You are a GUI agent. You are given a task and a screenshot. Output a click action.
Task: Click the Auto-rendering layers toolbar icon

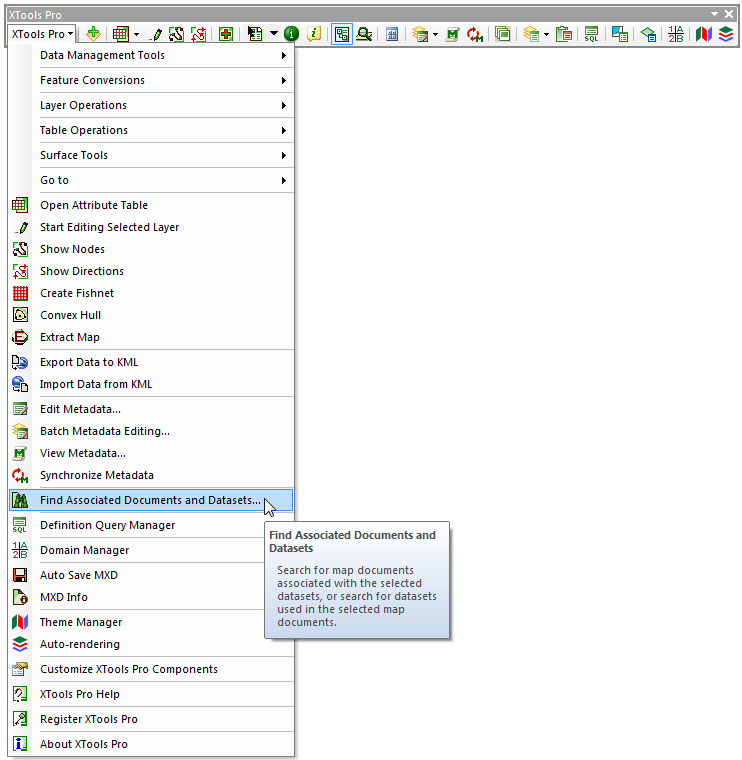(726, 34)
